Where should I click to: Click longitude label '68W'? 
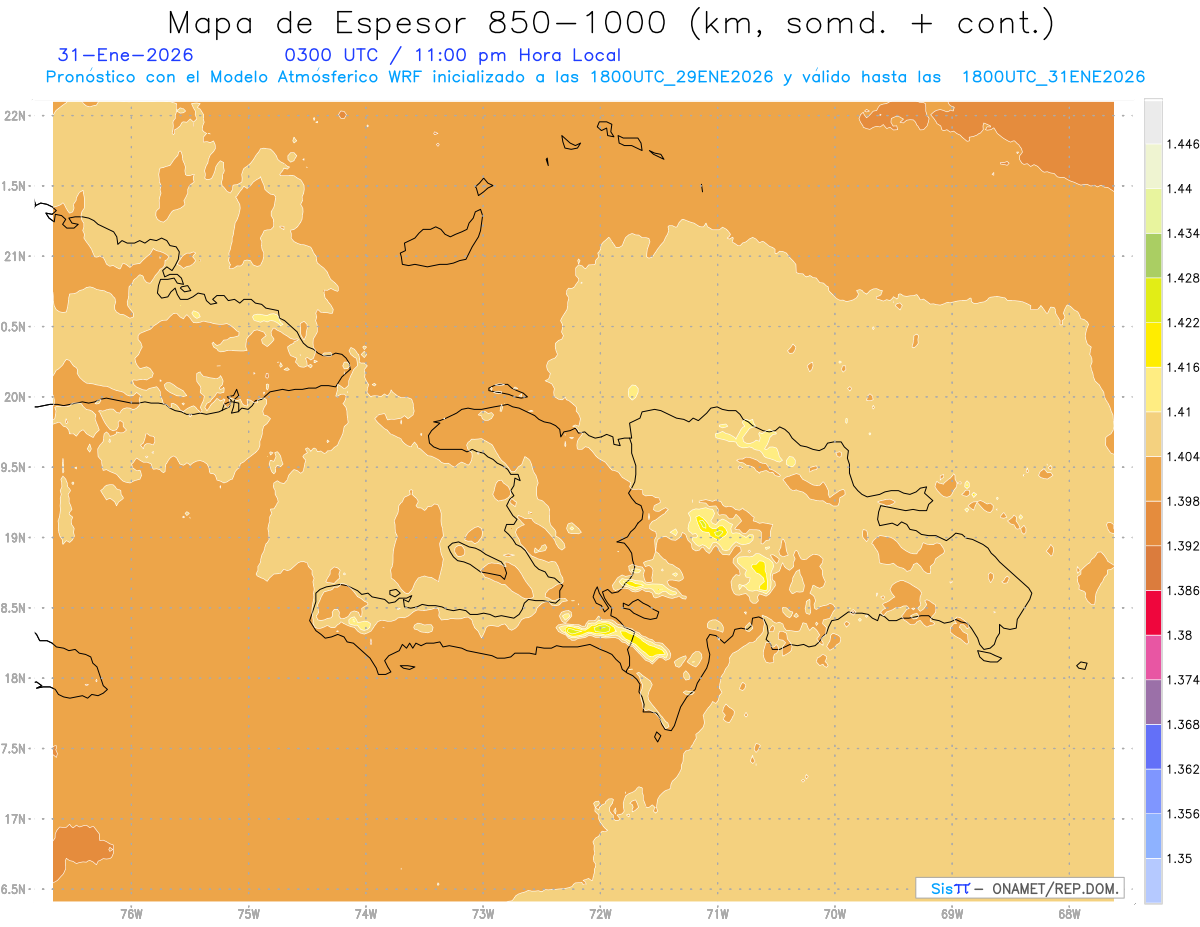1069,913
